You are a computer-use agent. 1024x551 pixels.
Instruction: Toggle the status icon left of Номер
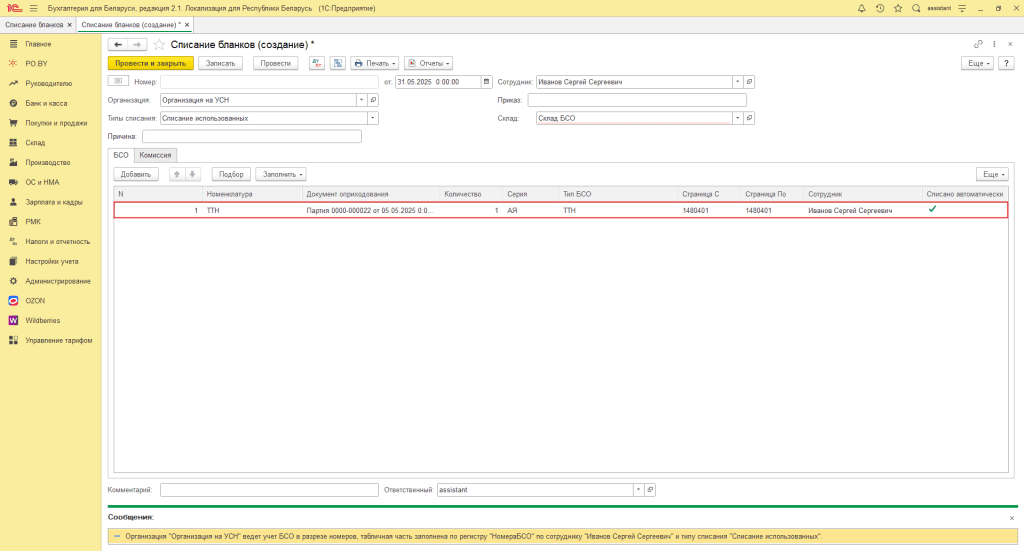(118, 82)
